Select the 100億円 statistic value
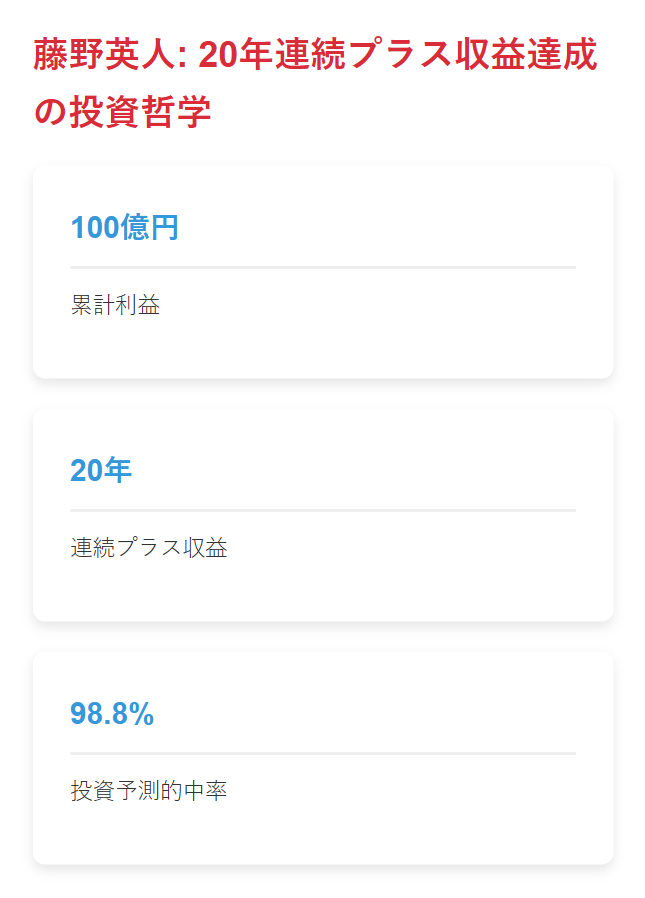Viewport: 645px width, 898px height. tap(125, 227)
